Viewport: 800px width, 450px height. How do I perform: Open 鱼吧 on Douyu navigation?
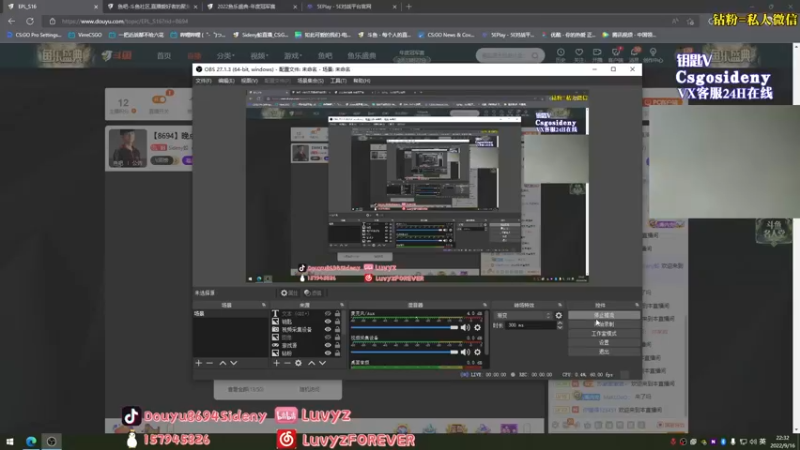pos(325,56)
